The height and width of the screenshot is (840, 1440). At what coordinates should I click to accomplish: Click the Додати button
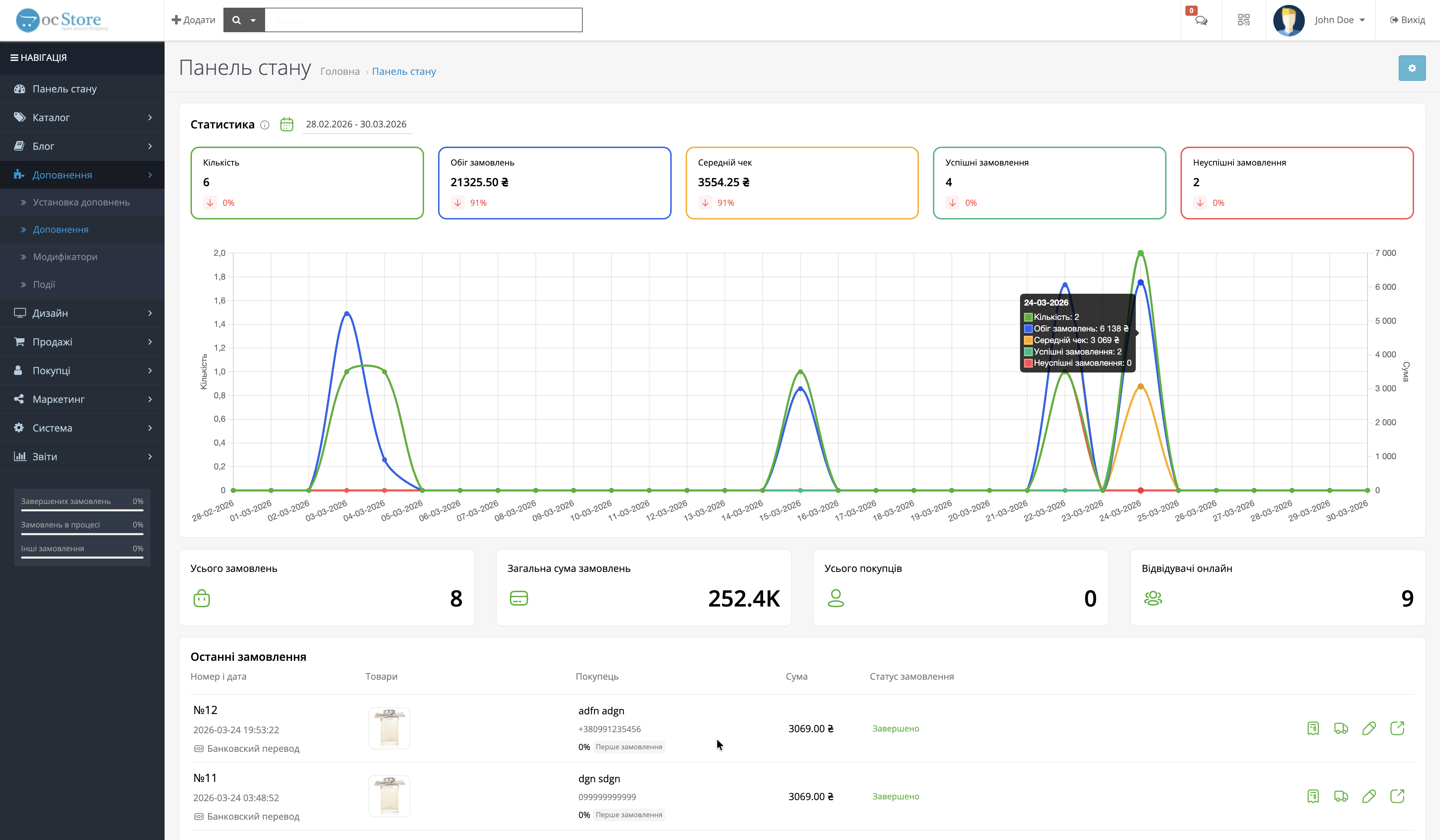pos(193,20)
